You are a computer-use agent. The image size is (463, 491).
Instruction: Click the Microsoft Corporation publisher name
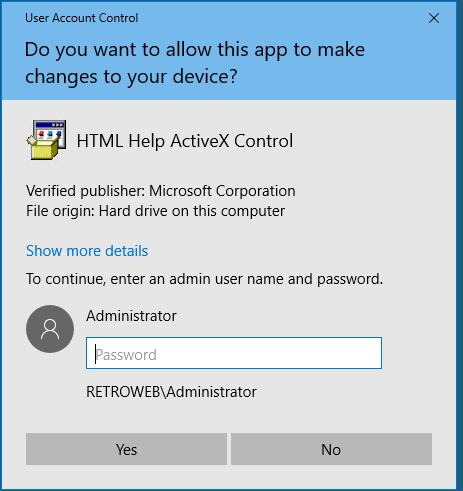[222, 191]
